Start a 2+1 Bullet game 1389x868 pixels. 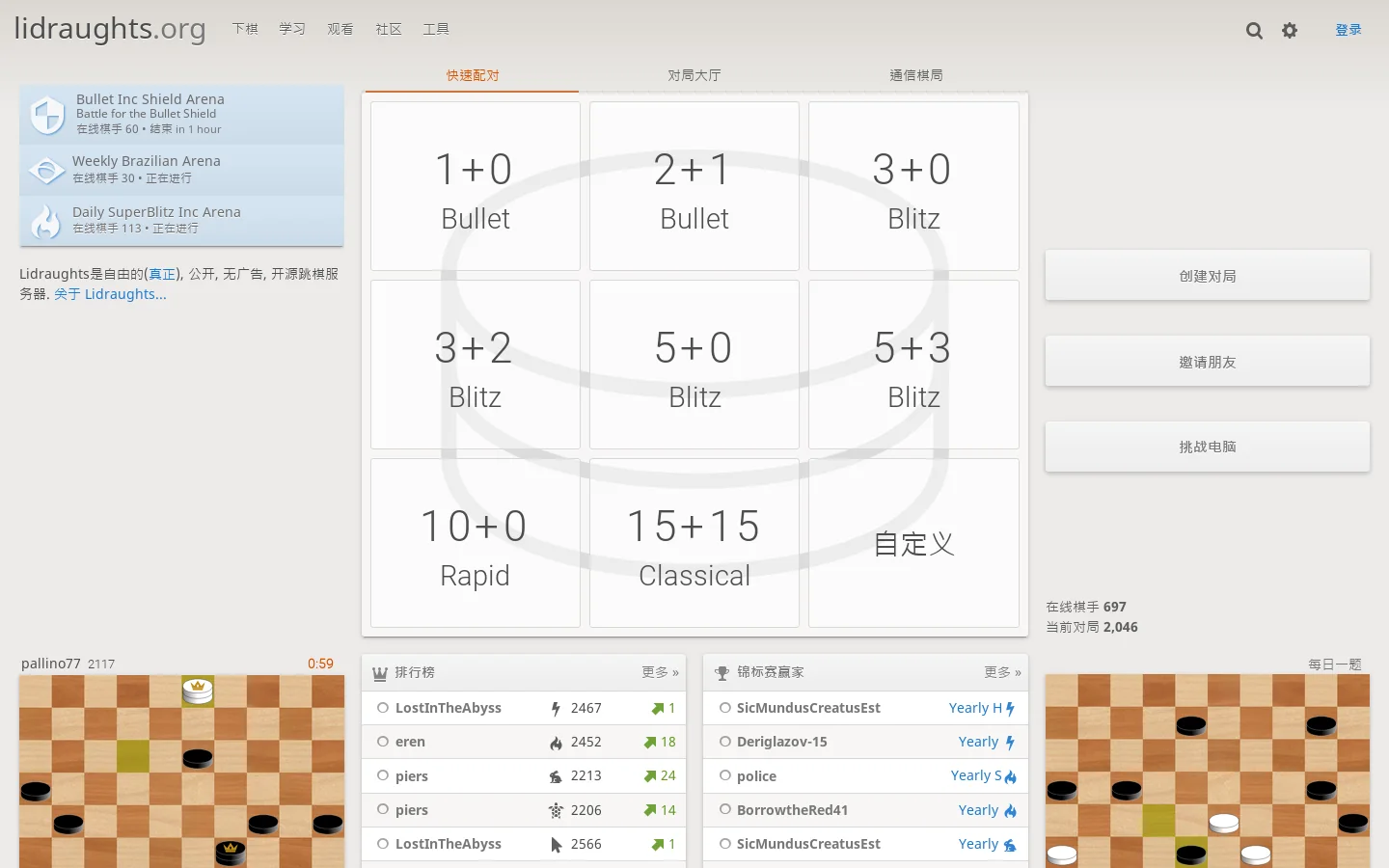[x=694, y=186]
